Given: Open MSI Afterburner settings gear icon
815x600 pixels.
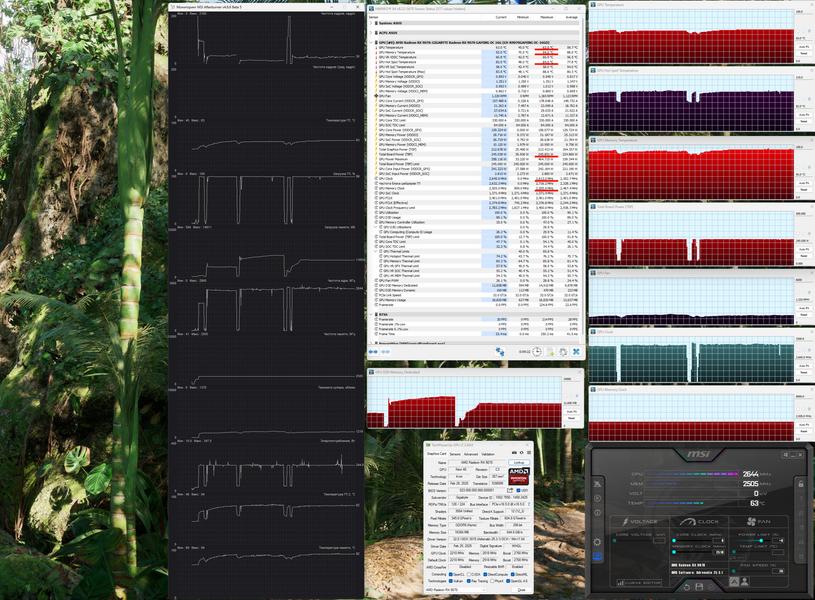Looking at the screenshot, I should [x=597, y=542].
